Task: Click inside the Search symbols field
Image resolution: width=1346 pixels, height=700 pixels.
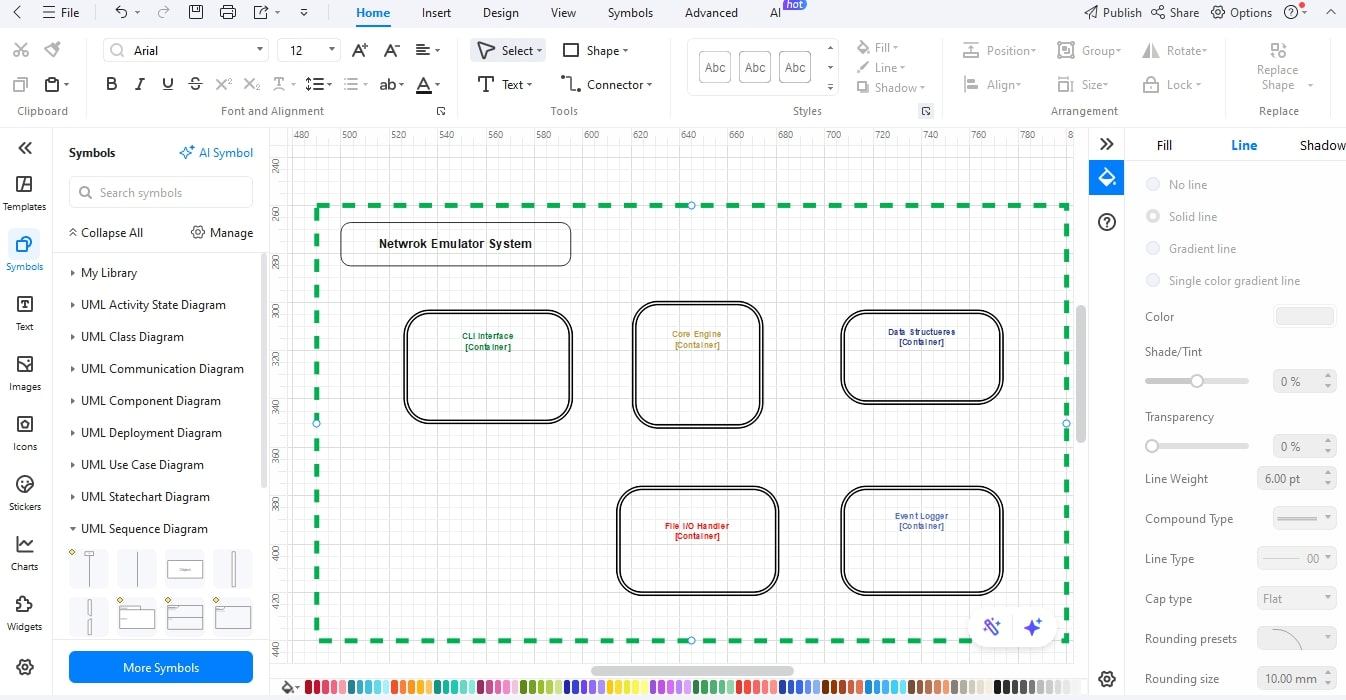Action: (x=160, y=192)
